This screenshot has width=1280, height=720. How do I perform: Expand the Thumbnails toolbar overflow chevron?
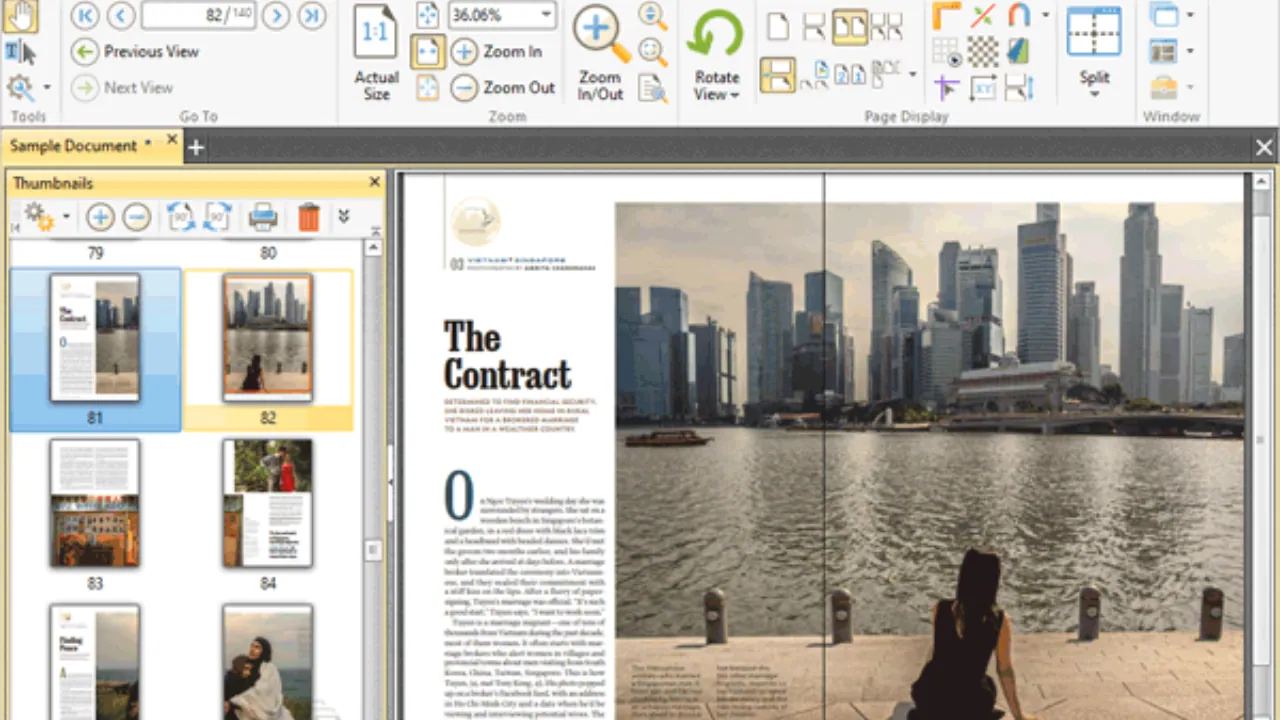[344, 216]
